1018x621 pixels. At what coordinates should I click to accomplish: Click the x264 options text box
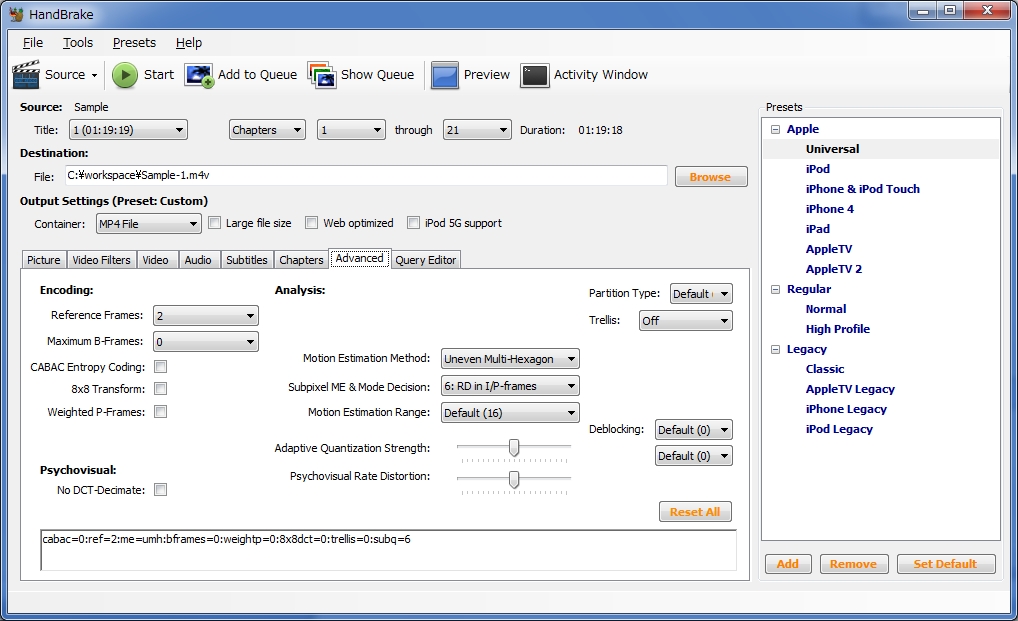(388, 550)
